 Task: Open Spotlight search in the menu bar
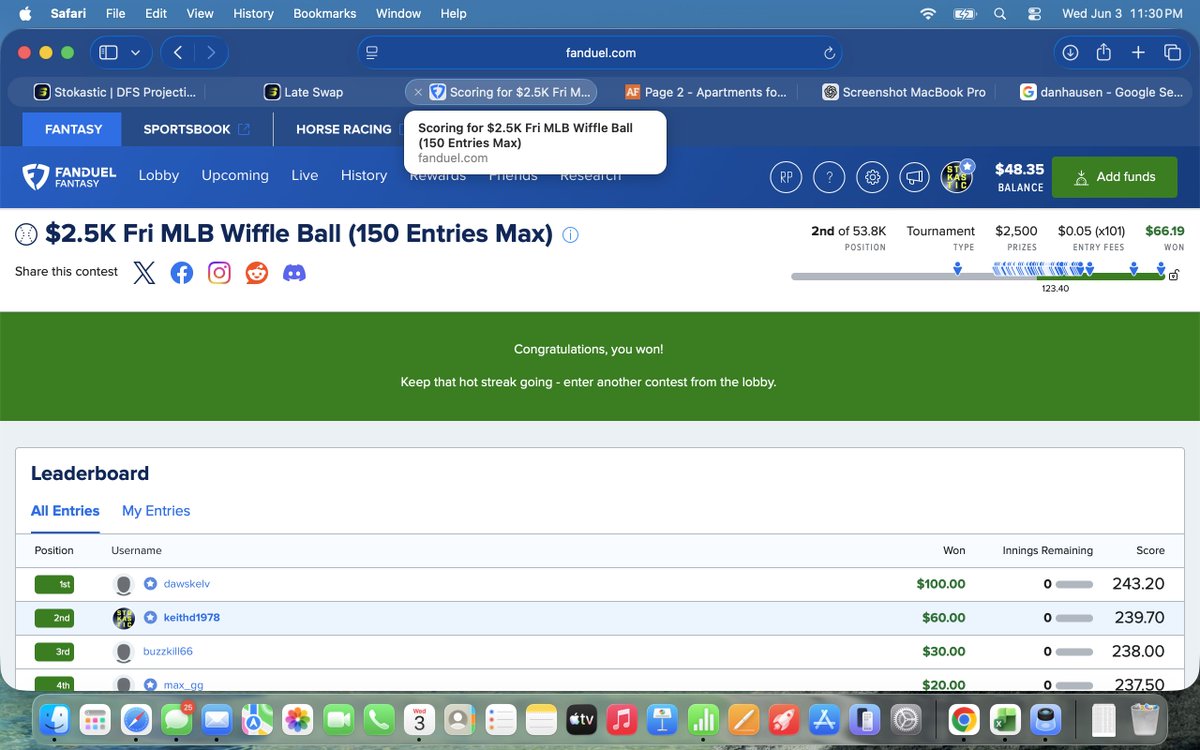click(x=1000, y=14)
